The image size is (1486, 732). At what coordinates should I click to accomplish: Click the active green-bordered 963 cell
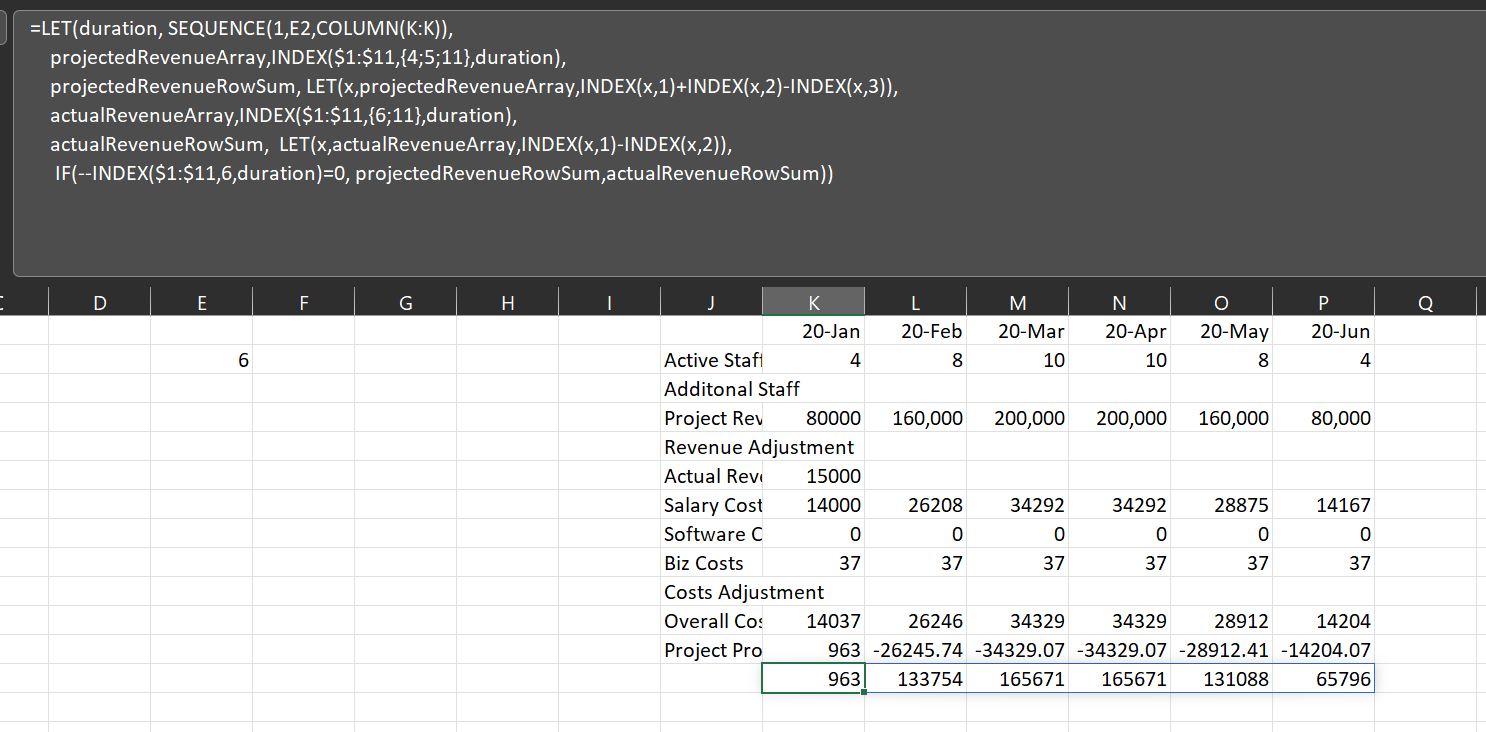point(813,679)
